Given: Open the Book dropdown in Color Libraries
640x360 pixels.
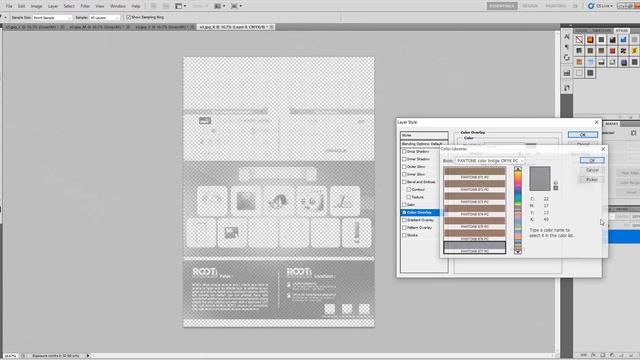Looking at the screenshot, I should [490, 161].
